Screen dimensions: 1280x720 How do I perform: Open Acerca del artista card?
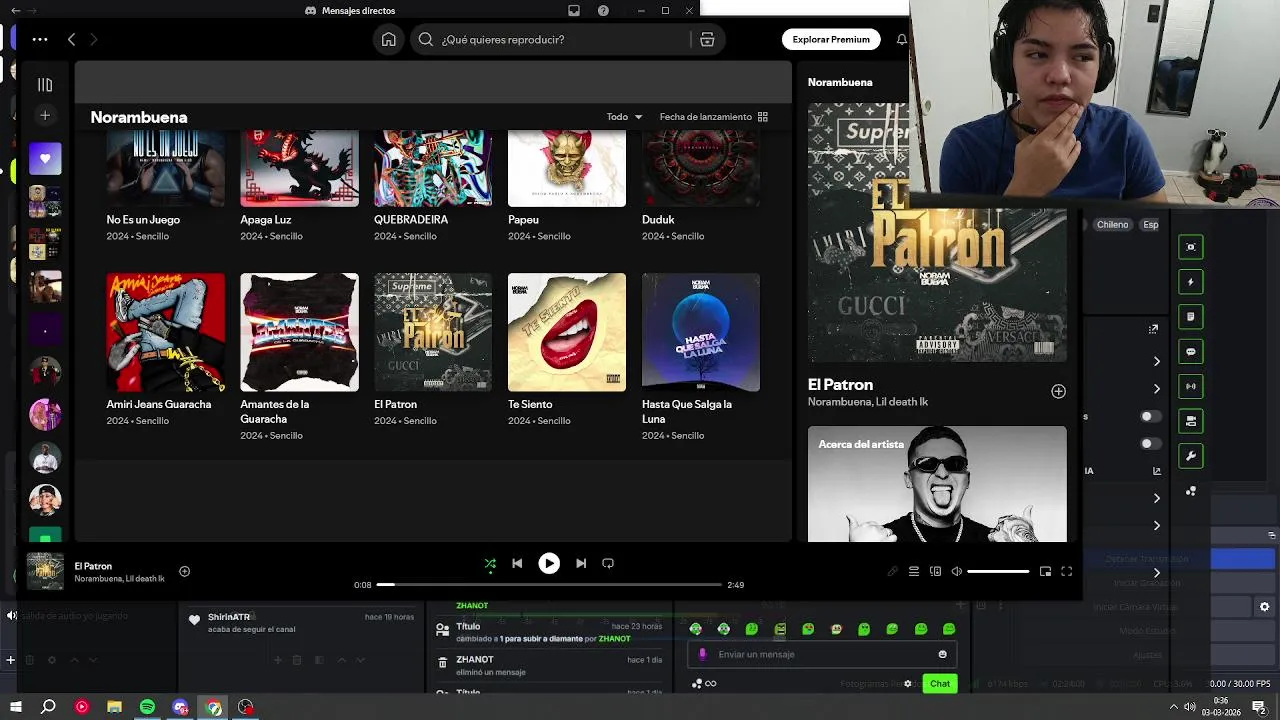tap(937, 484)
